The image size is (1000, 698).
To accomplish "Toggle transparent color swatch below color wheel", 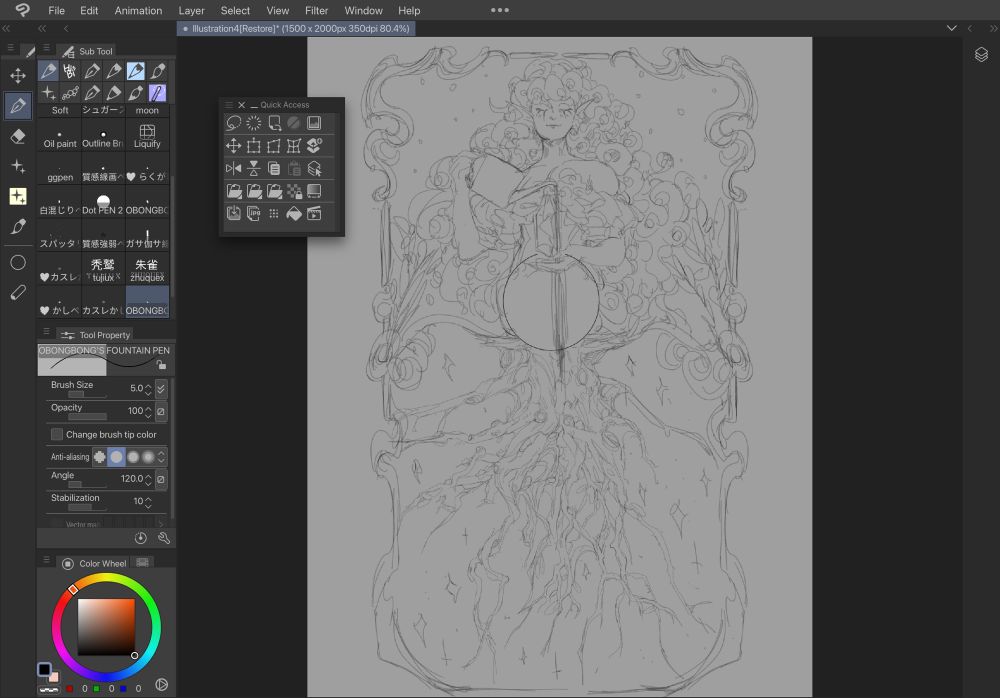I will click(x=48, y=690).
